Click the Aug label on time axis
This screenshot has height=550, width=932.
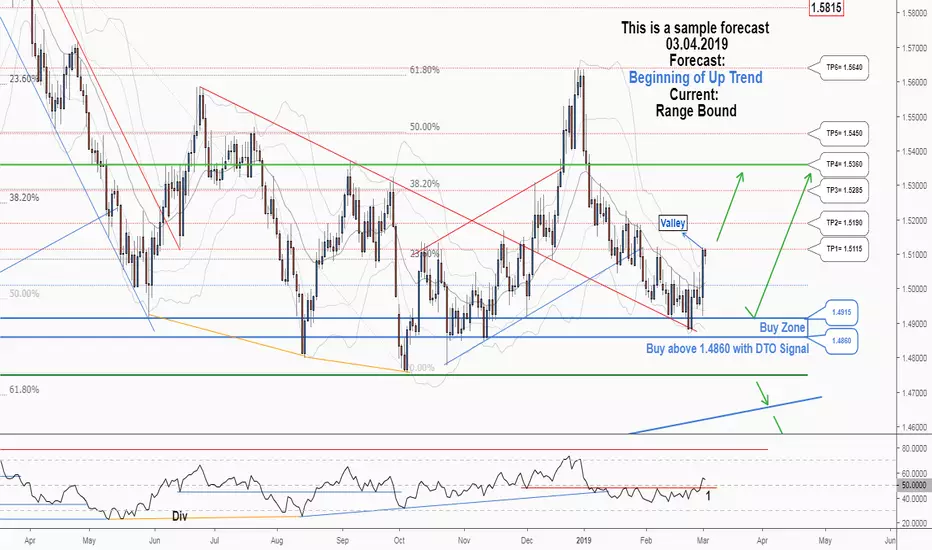[276, 540]
